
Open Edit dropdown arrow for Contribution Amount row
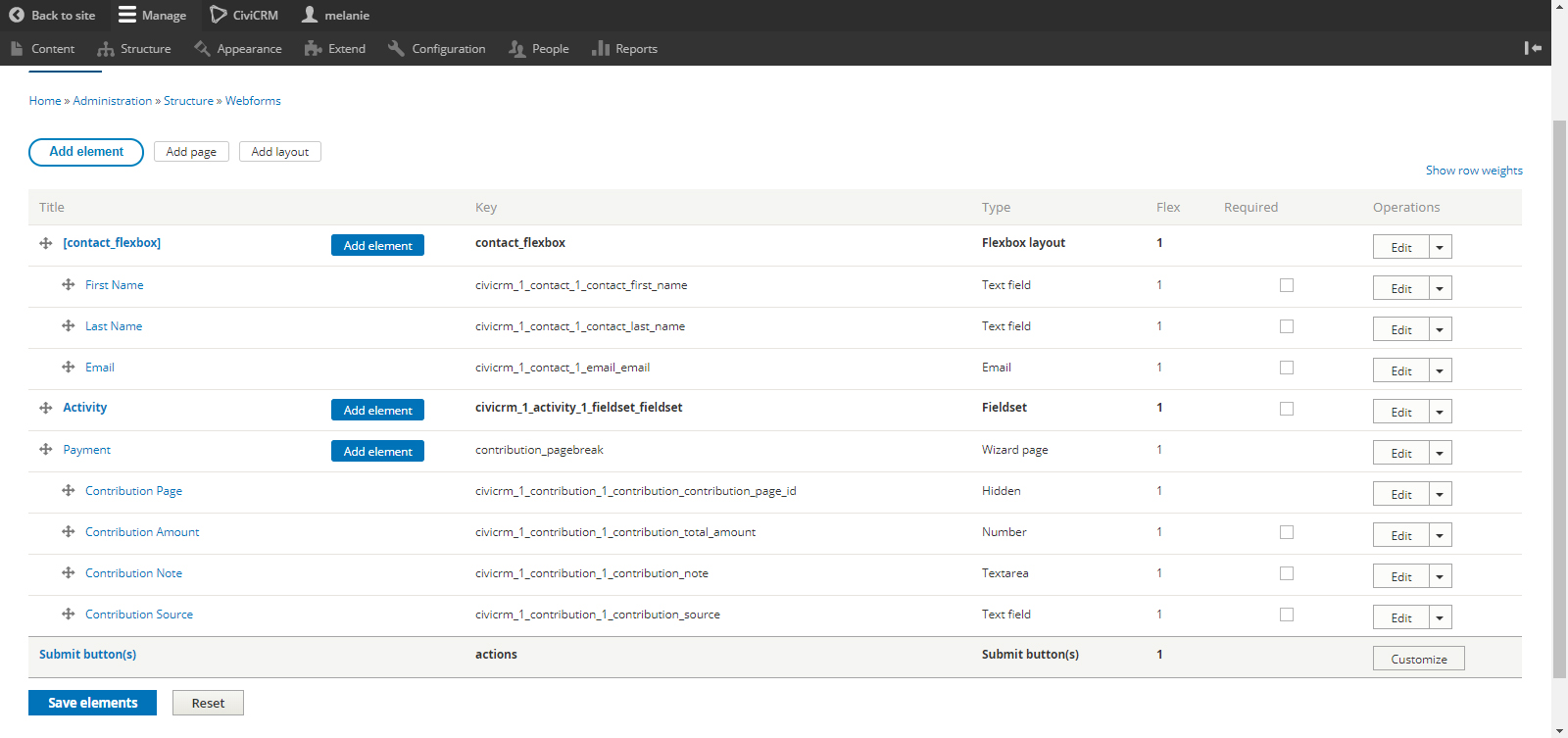1440,535
